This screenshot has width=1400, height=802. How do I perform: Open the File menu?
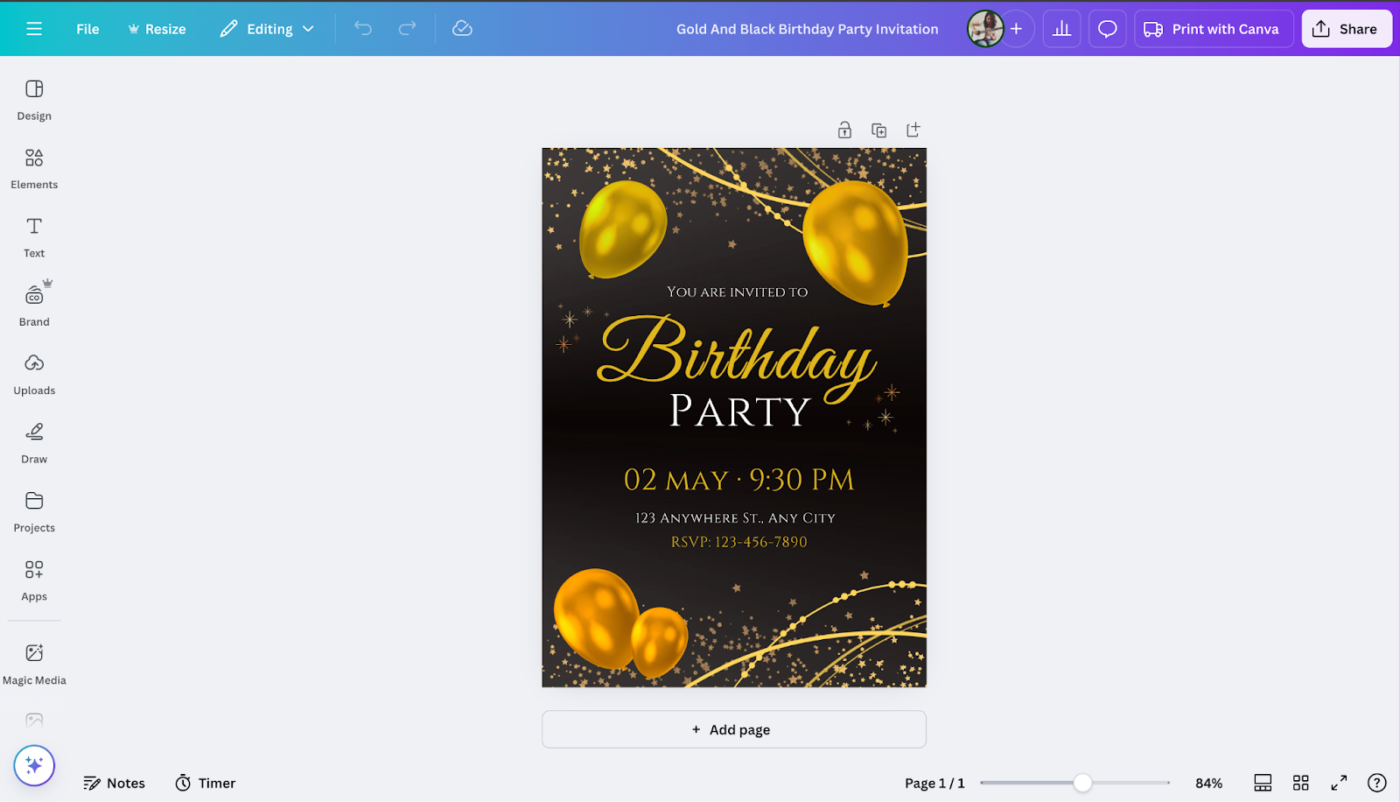coord(88,29)
